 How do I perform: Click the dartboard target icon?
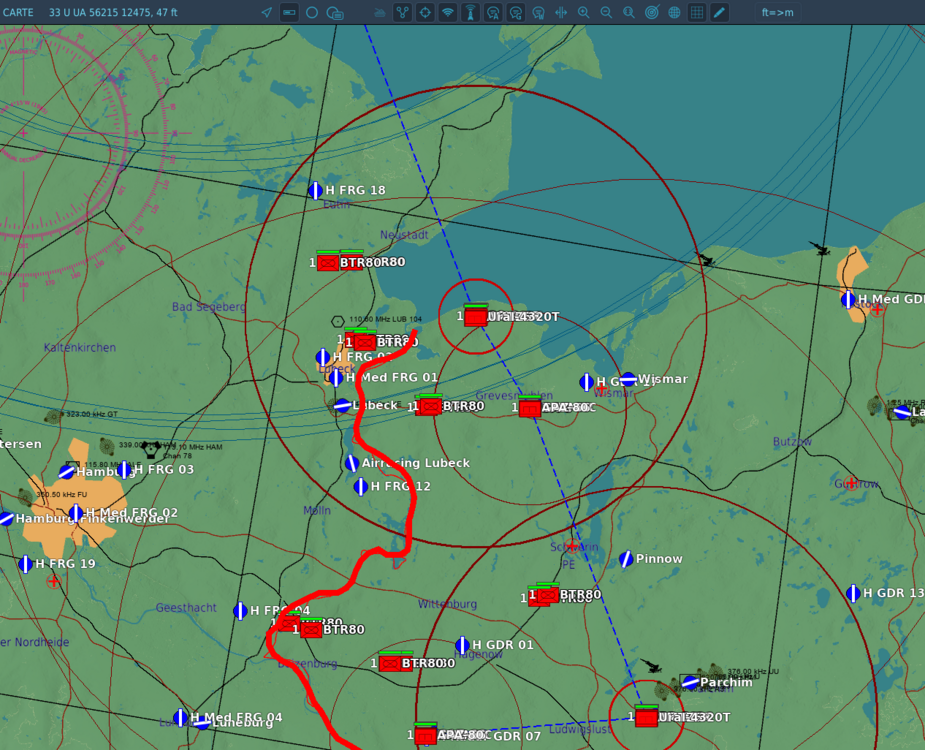[x=649, y=12]
